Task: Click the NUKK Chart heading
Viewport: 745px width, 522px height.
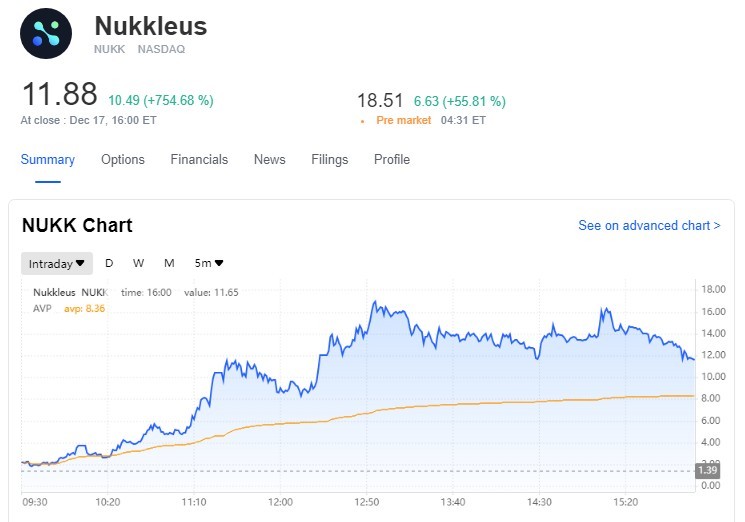Action: pyautogui.click(x=77, y=226)
